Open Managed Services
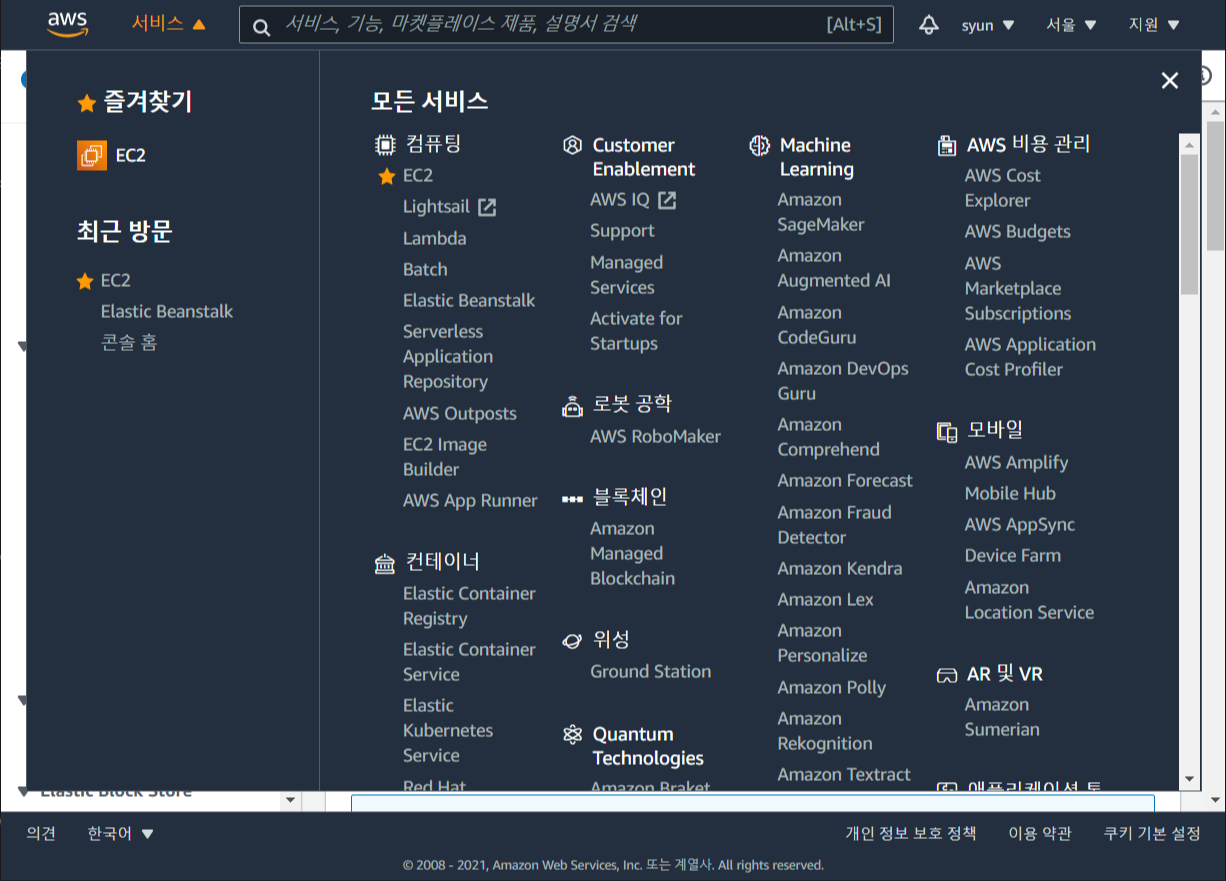The height and width of the screenshot is (881, 1226). [x=626, y=275]
